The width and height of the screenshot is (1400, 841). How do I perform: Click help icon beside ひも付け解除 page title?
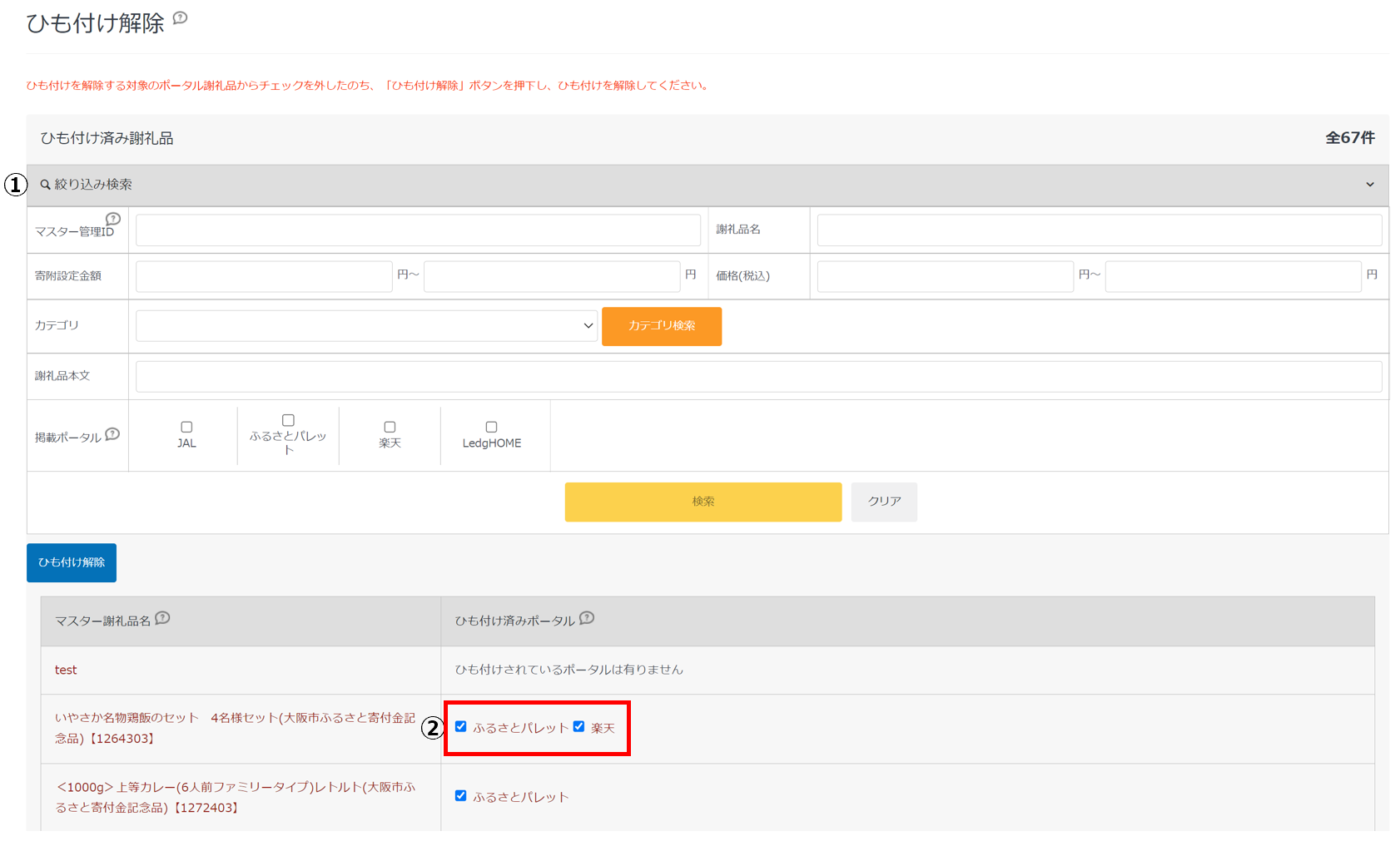[180, 18]
